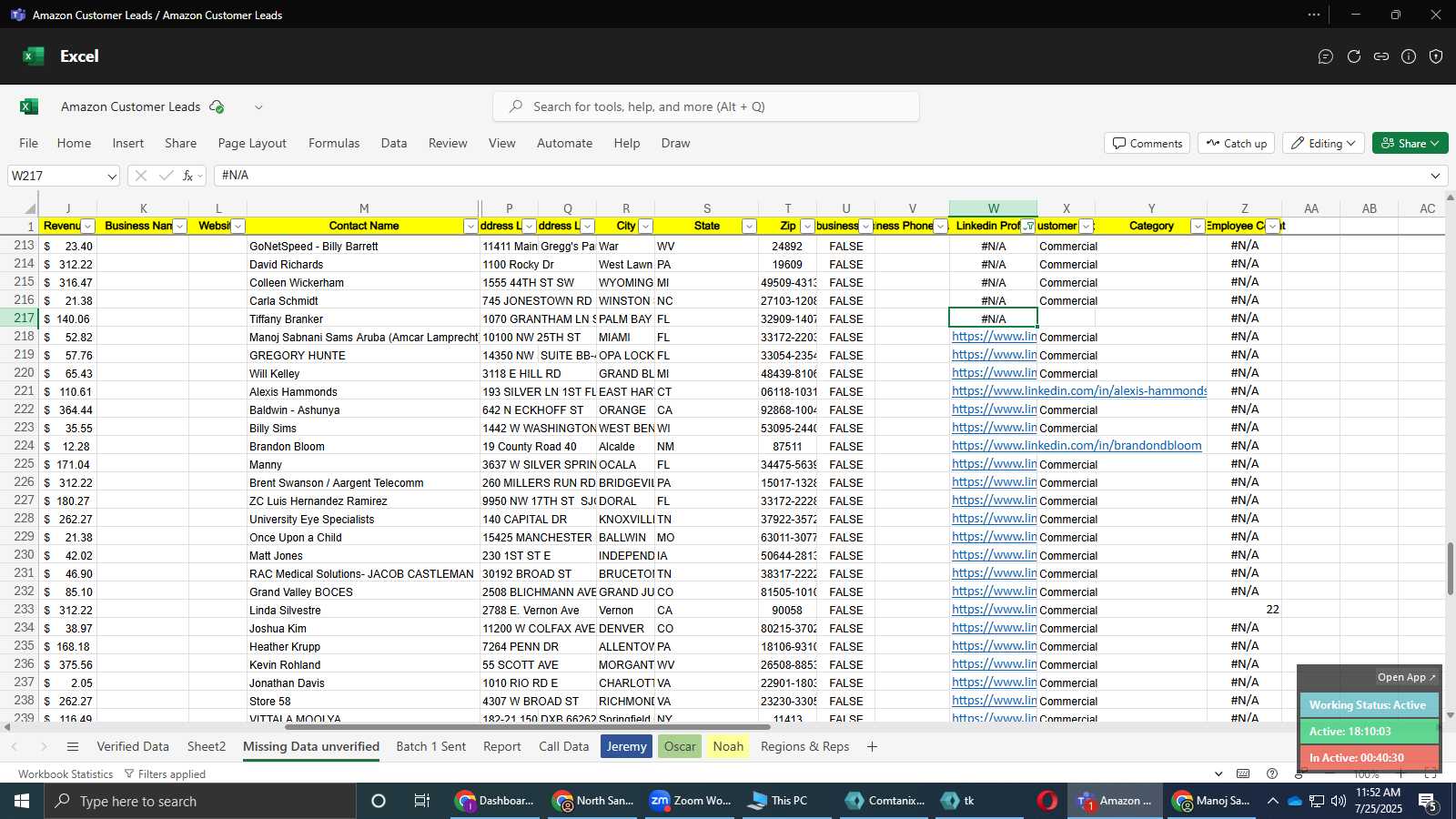Switch to the Oscar sheet tab
This screenshot has height=819, width=1456.
pyautogui.click(x=680, y=746)
